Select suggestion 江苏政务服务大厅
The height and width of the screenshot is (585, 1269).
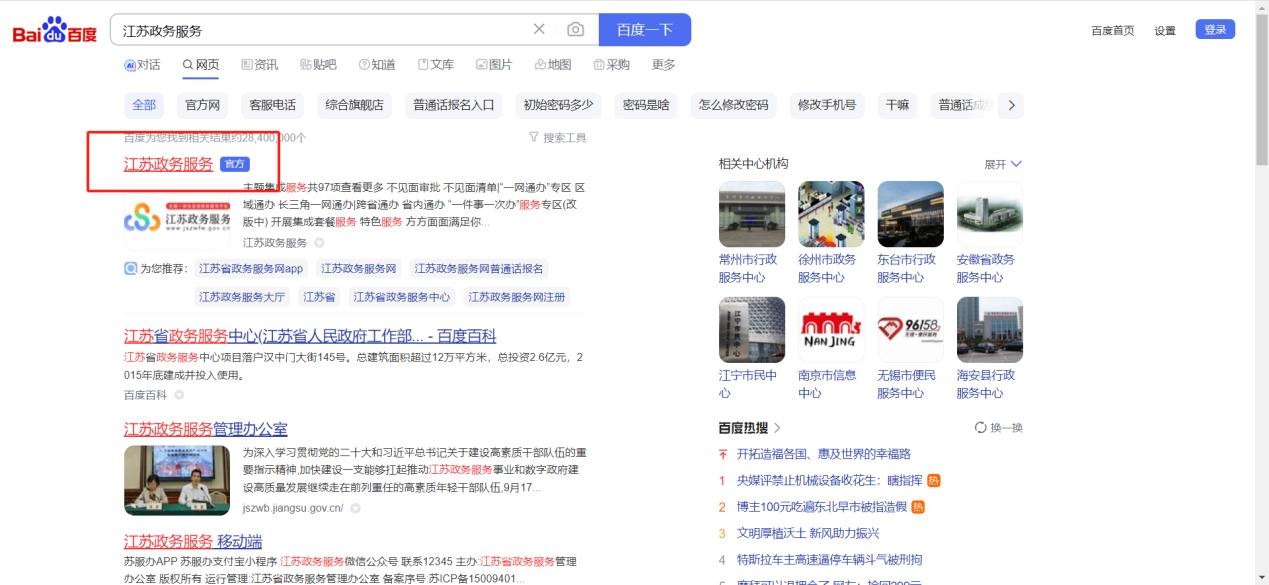242,297
